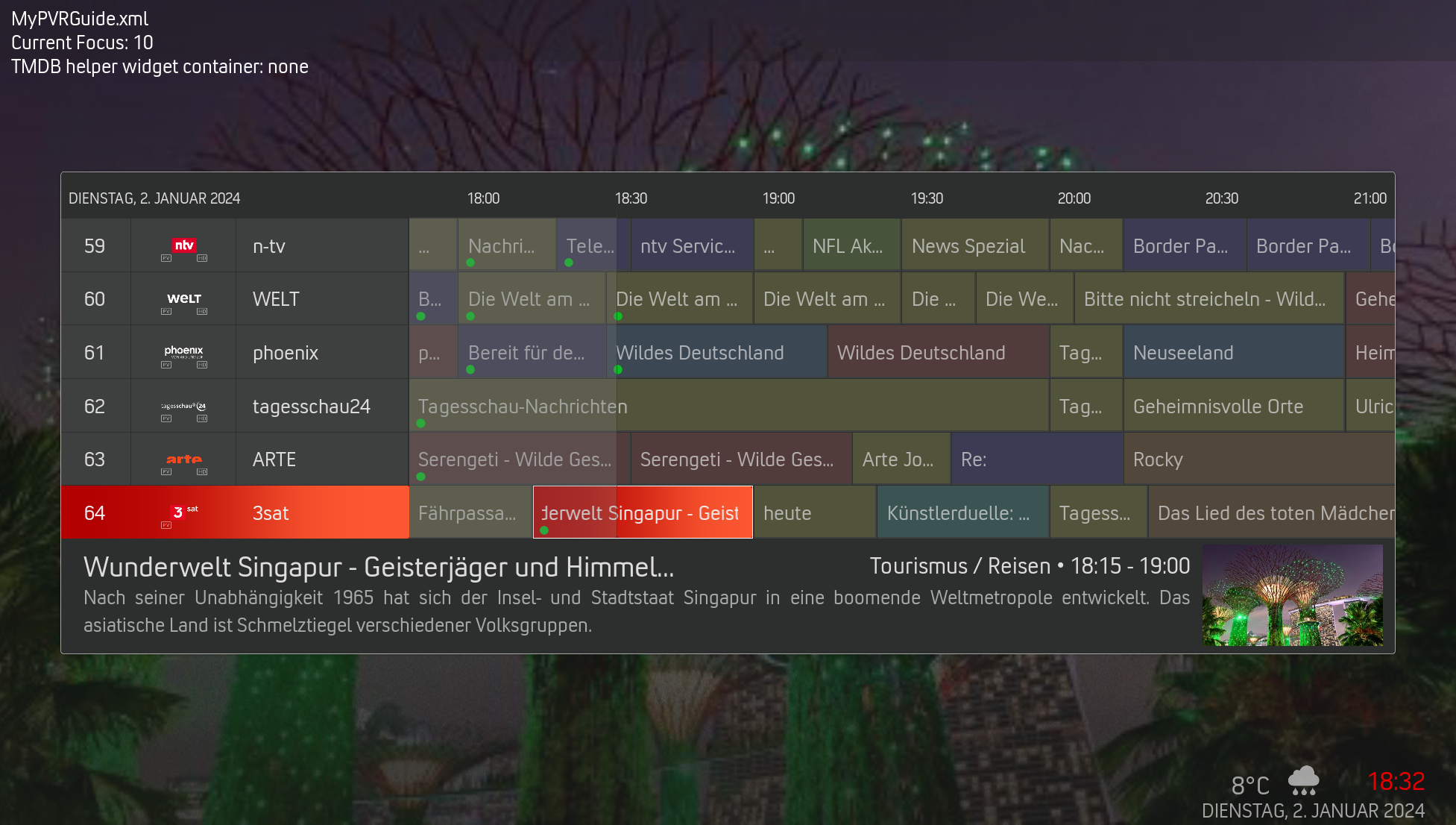Screen dimensions: 1456x825
Task: Open second Border Pa... programme at 20:35
Action: point(1308,245)
